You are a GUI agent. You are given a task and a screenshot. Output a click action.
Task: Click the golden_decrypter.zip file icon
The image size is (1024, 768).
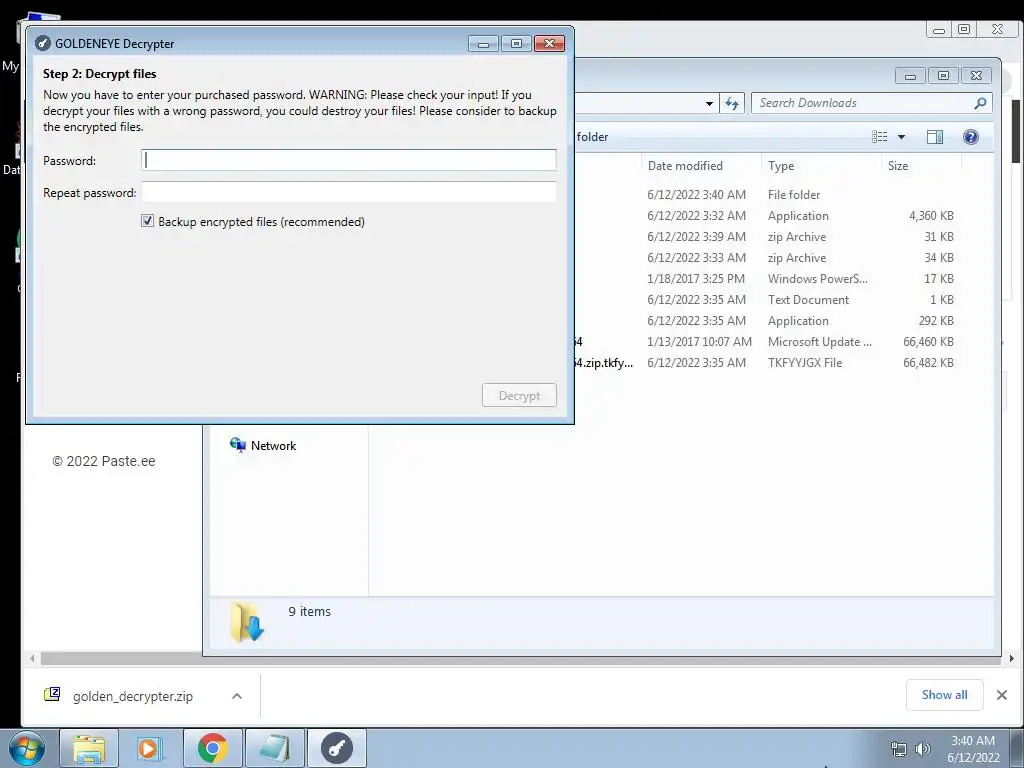point(52,694)
